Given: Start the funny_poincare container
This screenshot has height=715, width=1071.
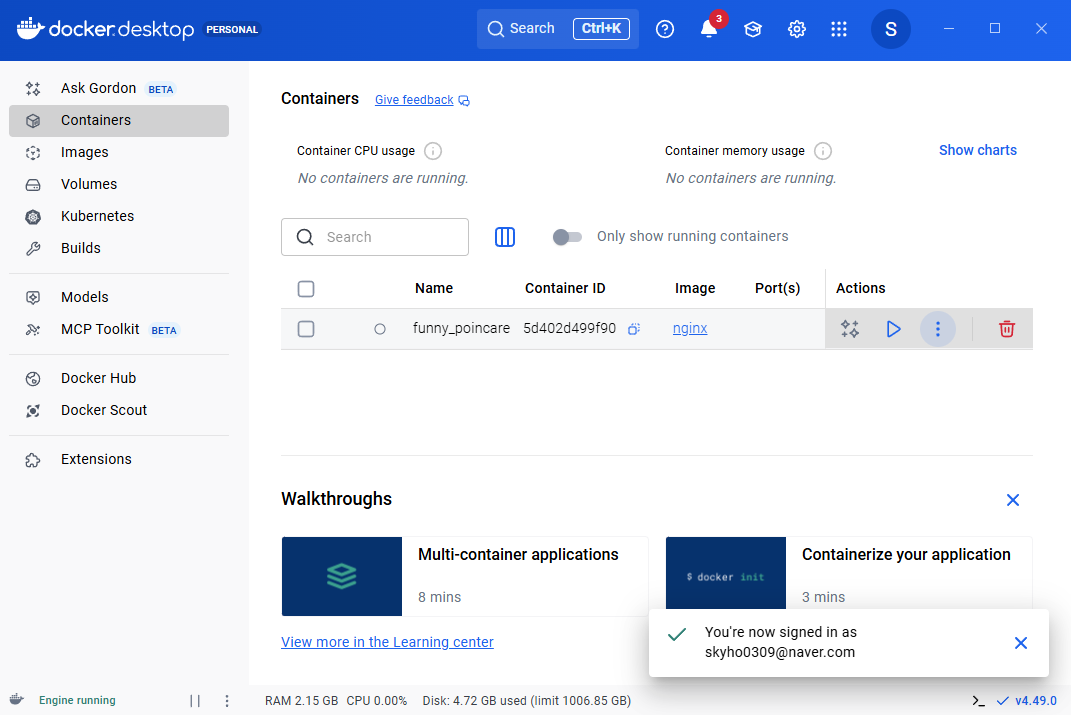Looking at the screenshot, I should click(x=893, y=329).
